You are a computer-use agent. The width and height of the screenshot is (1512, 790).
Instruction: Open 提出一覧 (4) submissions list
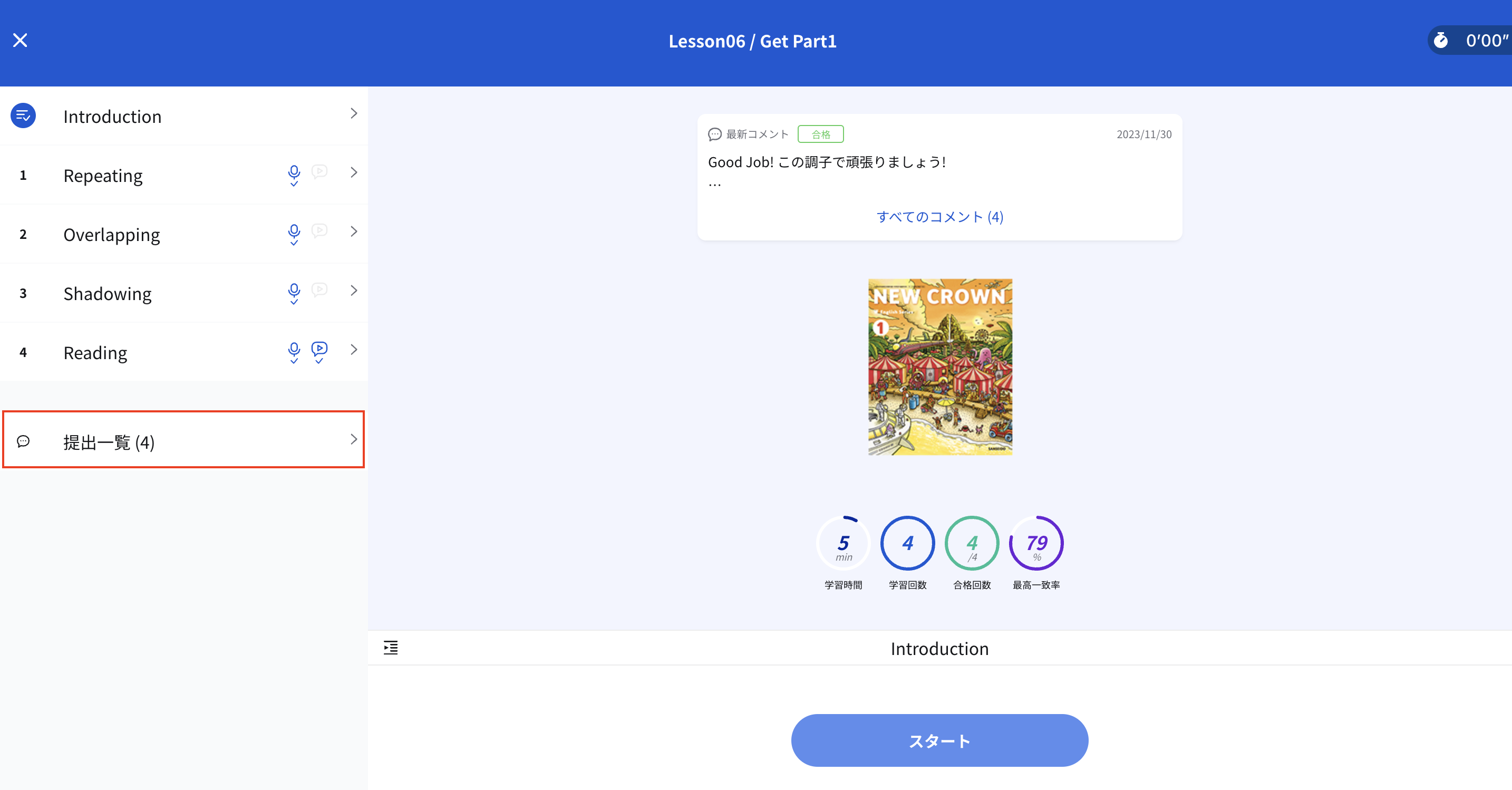(183, 439)
